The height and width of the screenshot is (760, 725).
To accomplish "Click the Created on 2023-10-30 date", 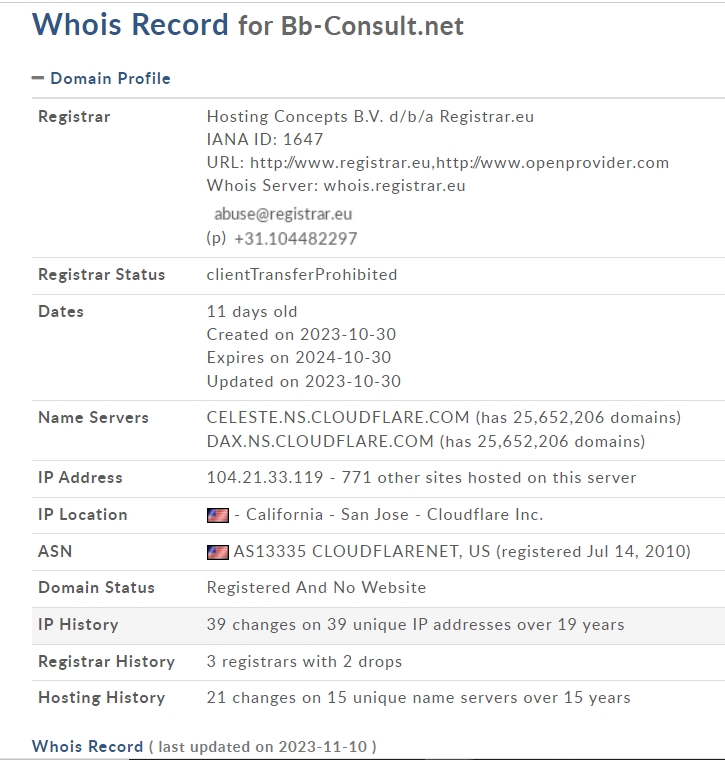I will (x=301, y=334).
